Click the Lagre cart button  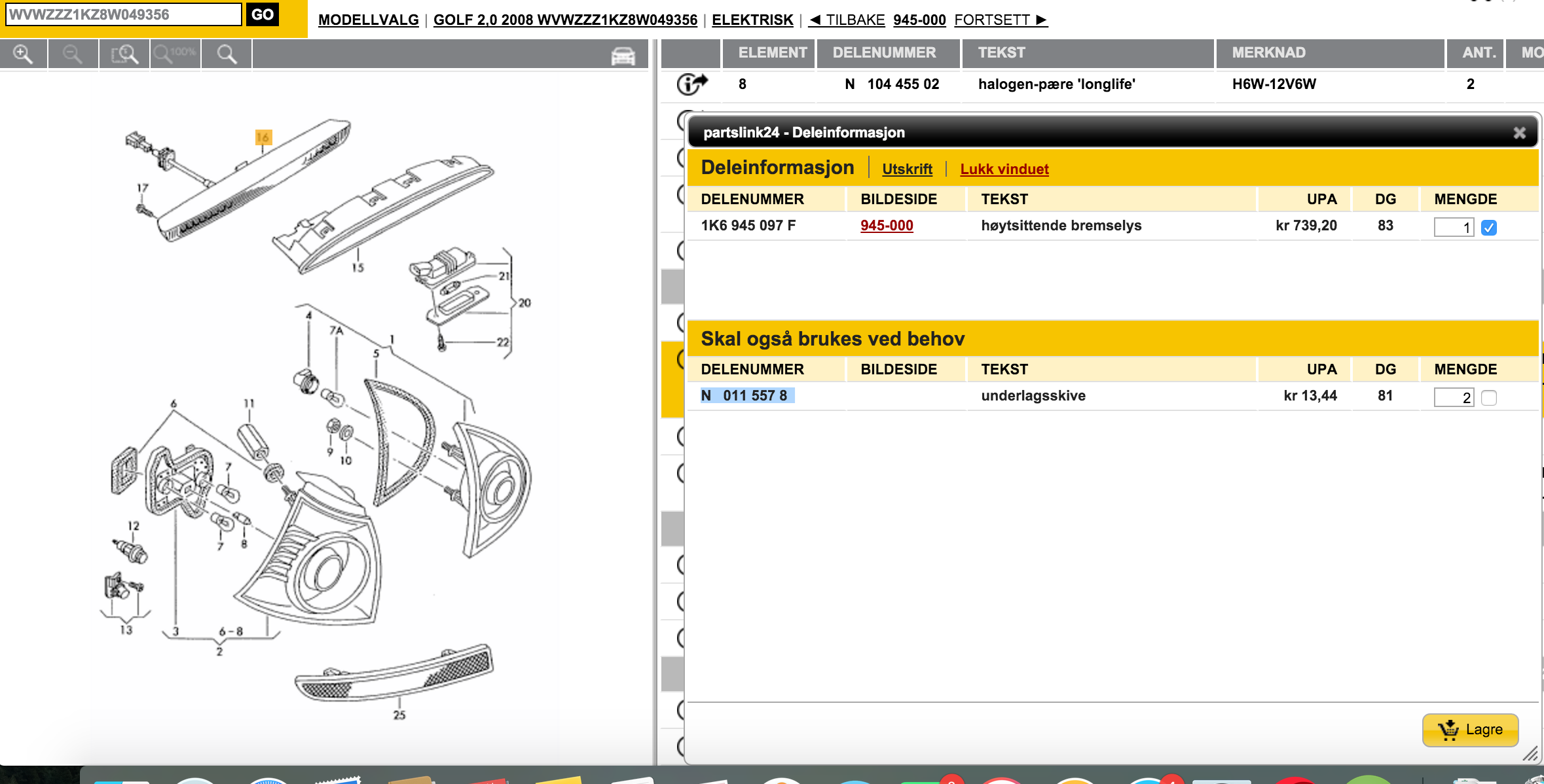click(x=1470, y=730)
